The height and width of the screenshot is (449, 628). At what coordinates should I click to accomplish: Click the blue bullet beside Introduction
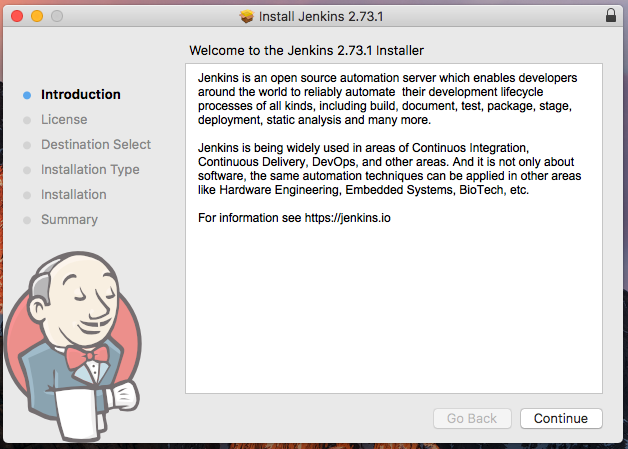pos(27,95)
